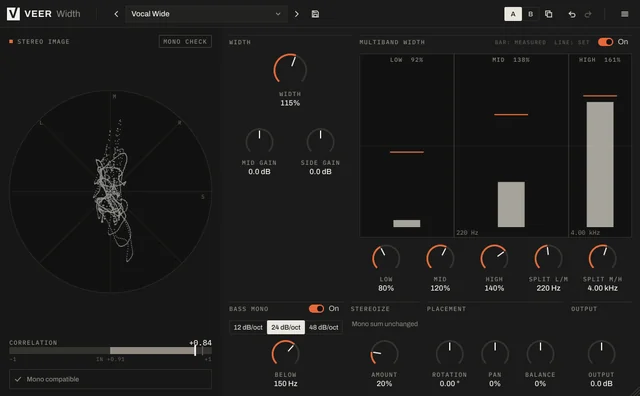Click the 115% width value
The image size is (640, 396).
[290, 103]
